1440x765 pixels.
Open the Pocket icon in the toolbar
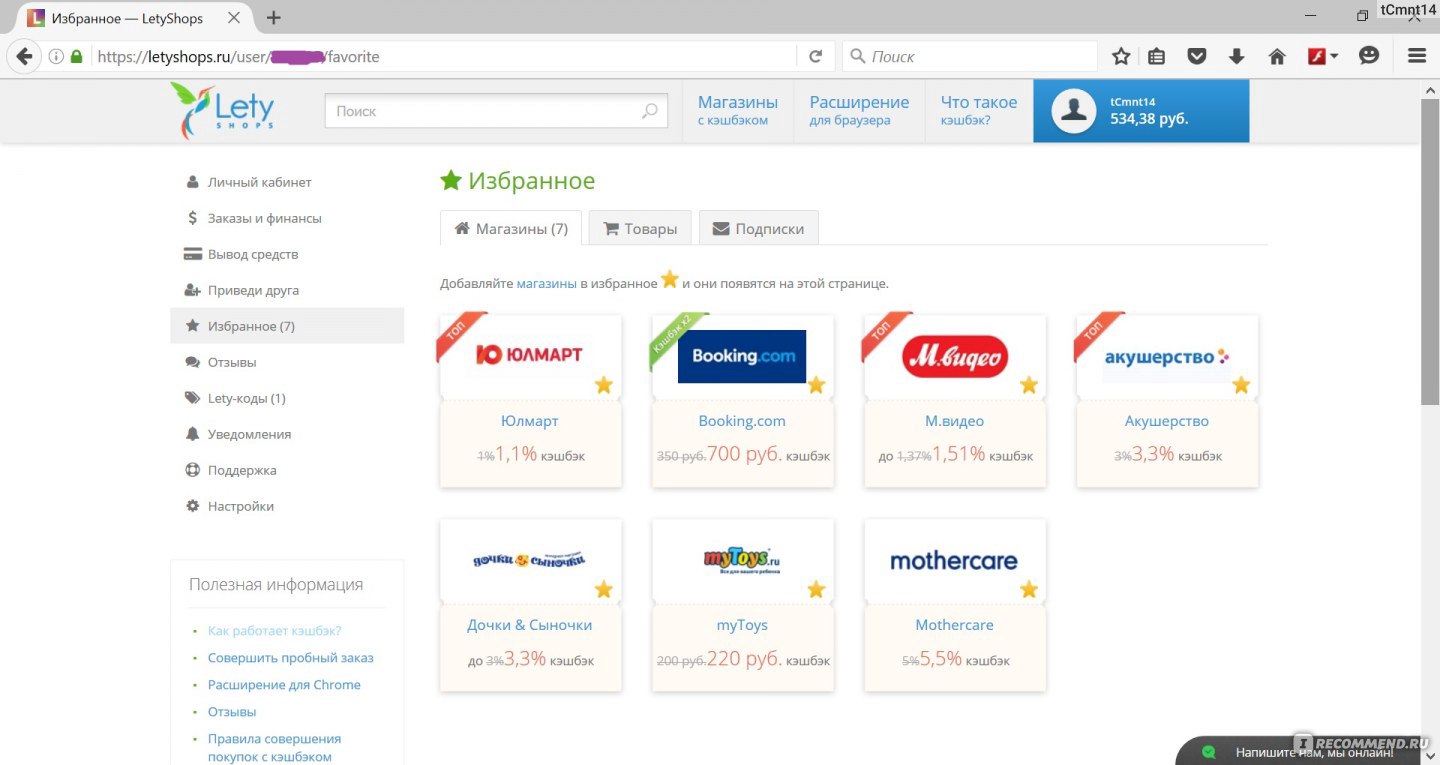pos(1197,57)
